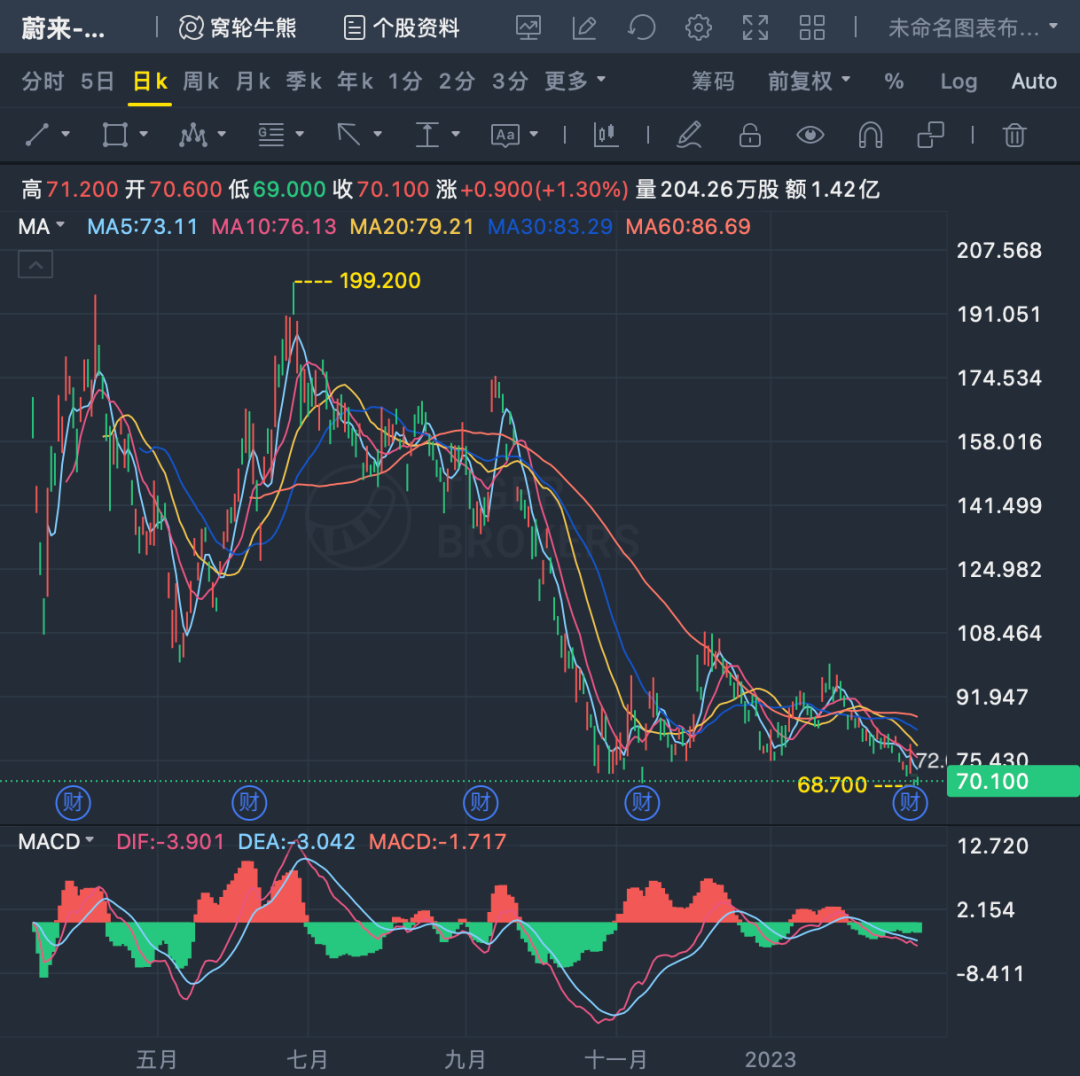Click the refresh chart icon
Viewport: 1080px width, 1076px height.
(x=641, y=28)
